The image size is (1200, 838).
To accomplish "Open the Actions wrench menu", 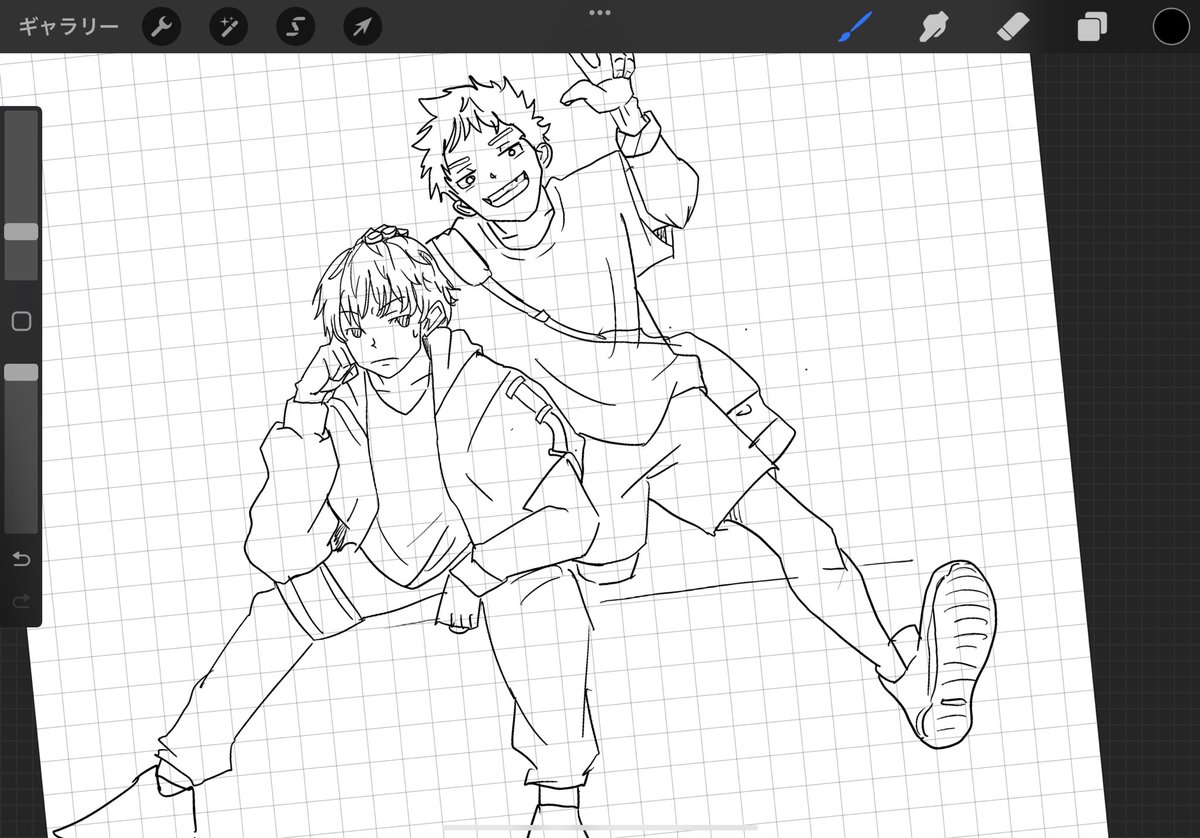I will 161,27.
